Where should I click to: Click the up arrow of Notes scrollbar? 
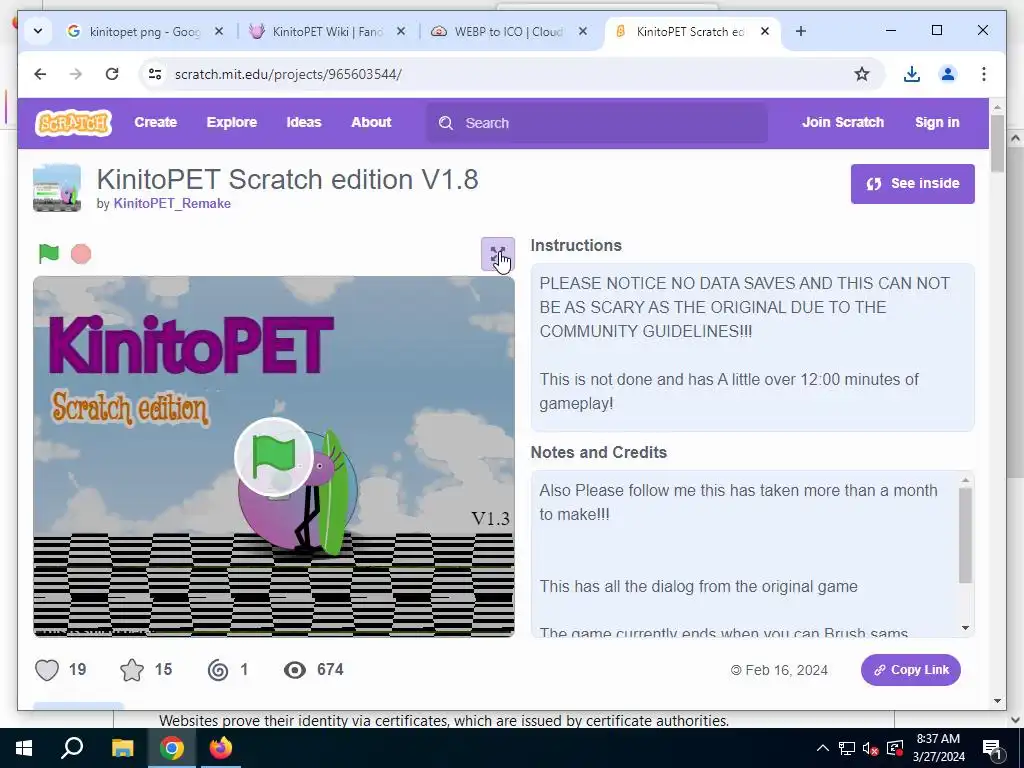[965, 481]
